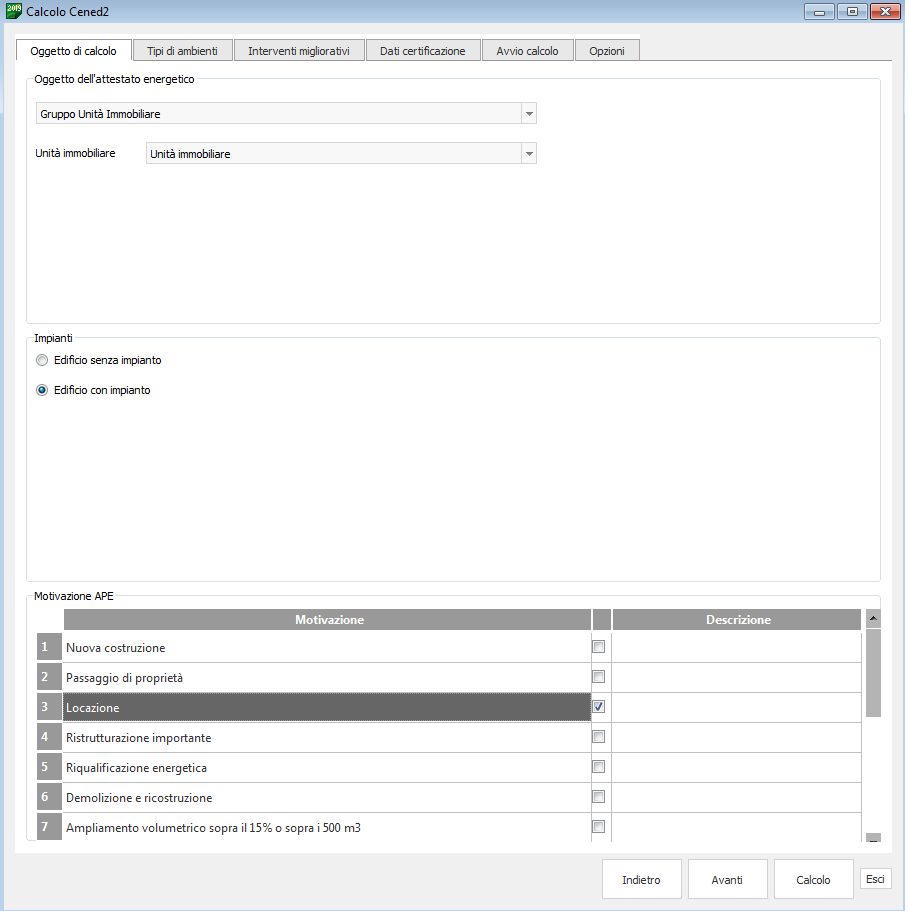Select Edificio senza impianto option
This screenshot has height=911, width=909.
(42, 360)
